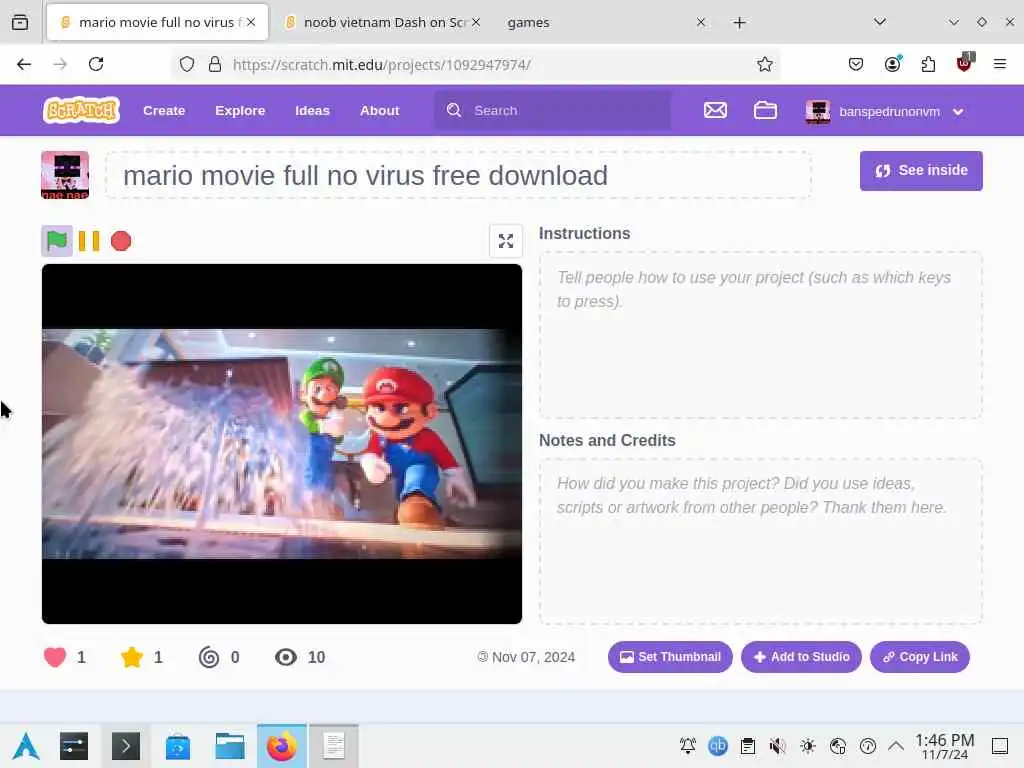Go to the Ideas page
Screen dimensions: 1024x768
click(312, 110)
